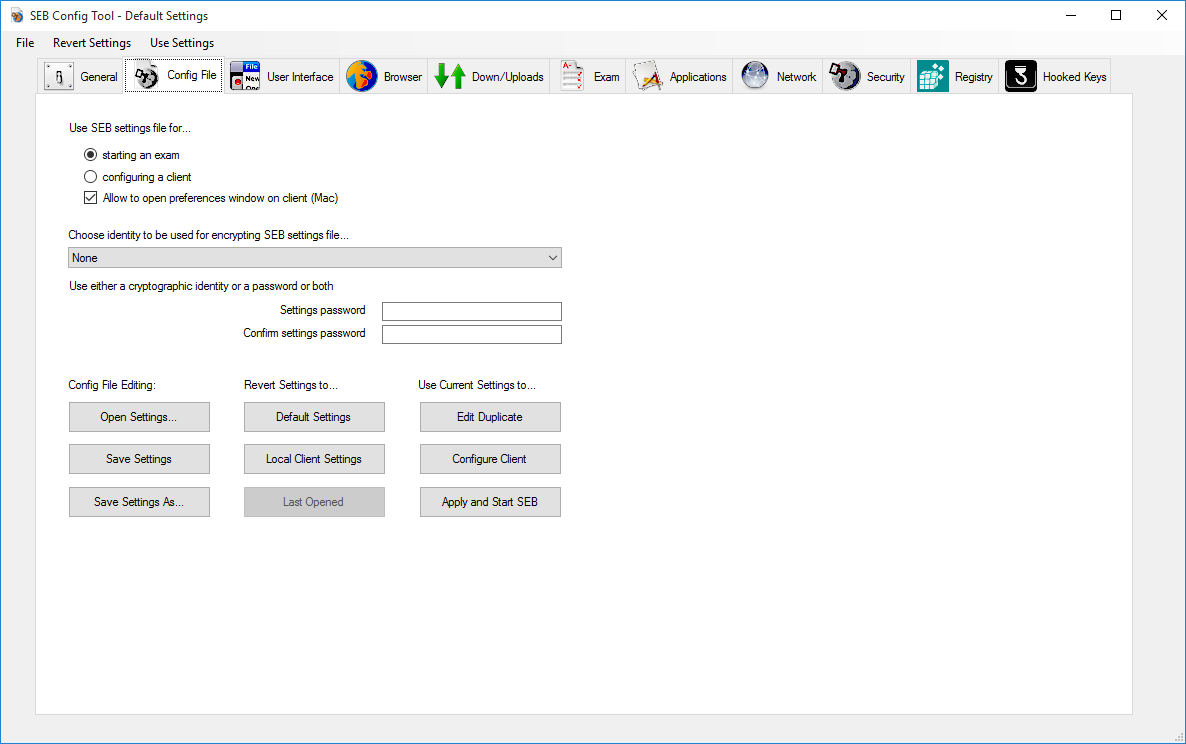Click the Applications tab icon
Image resolution: width=1186 pixels, height=744 pixels.
(648, 76)
